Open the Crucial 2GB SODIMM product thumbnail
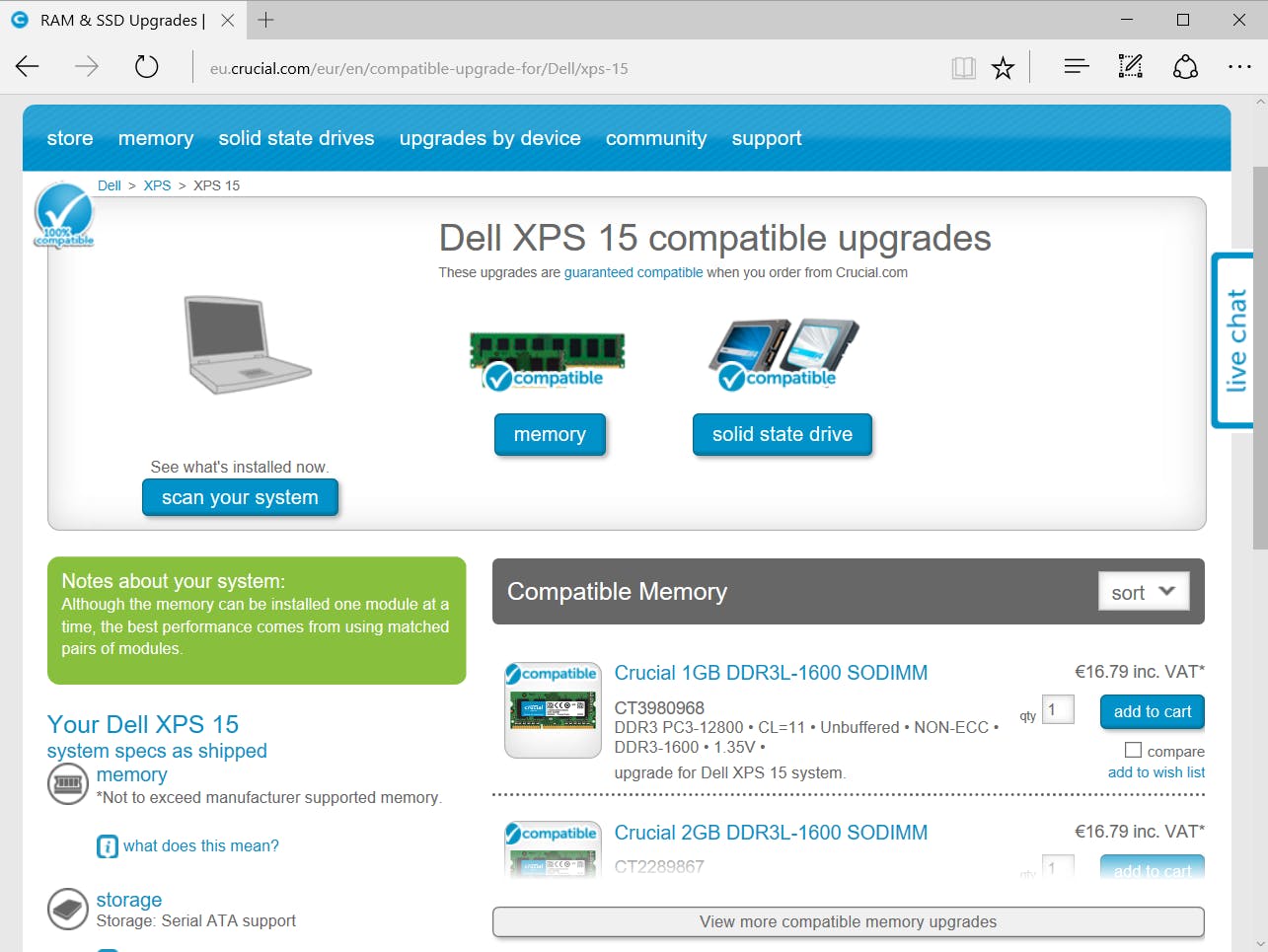Image resolution: width=1268 pixels, height=952 pixels. (x=553, y=849)
